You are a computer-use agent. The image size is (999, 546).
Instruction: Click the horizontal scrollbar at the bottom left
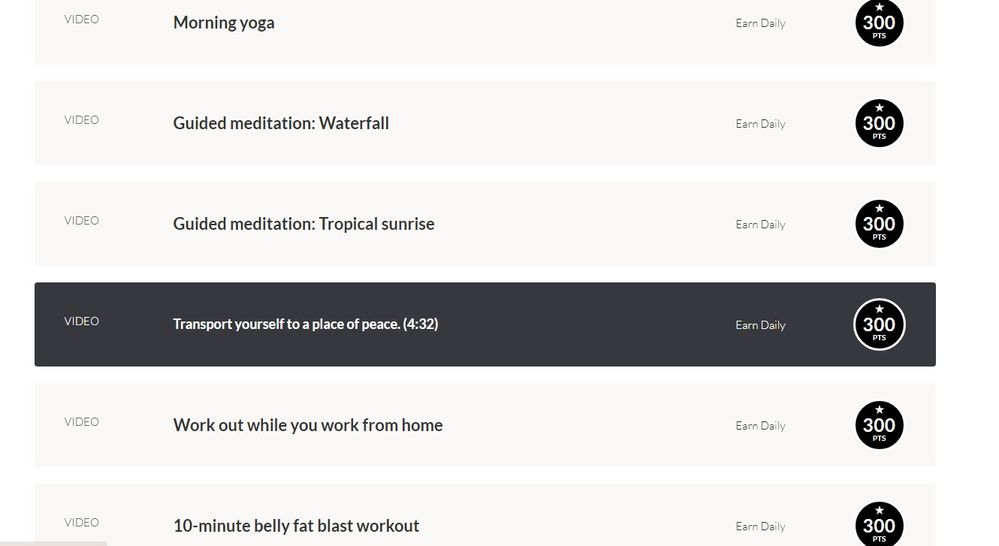[x=53, y=543]
